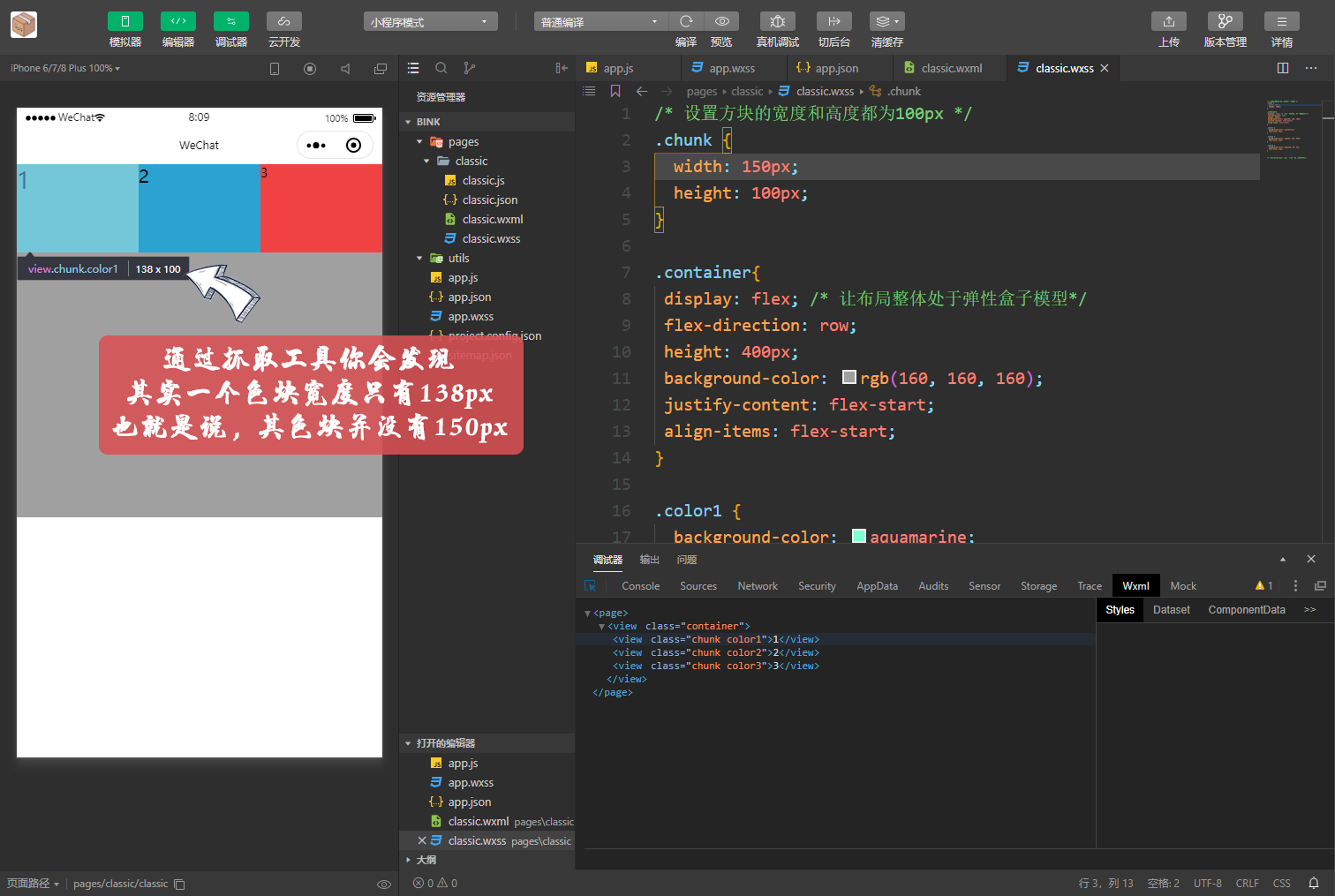Collapse the explorer sidebar icon
1335x896 pixels.
tap(562, 68)
